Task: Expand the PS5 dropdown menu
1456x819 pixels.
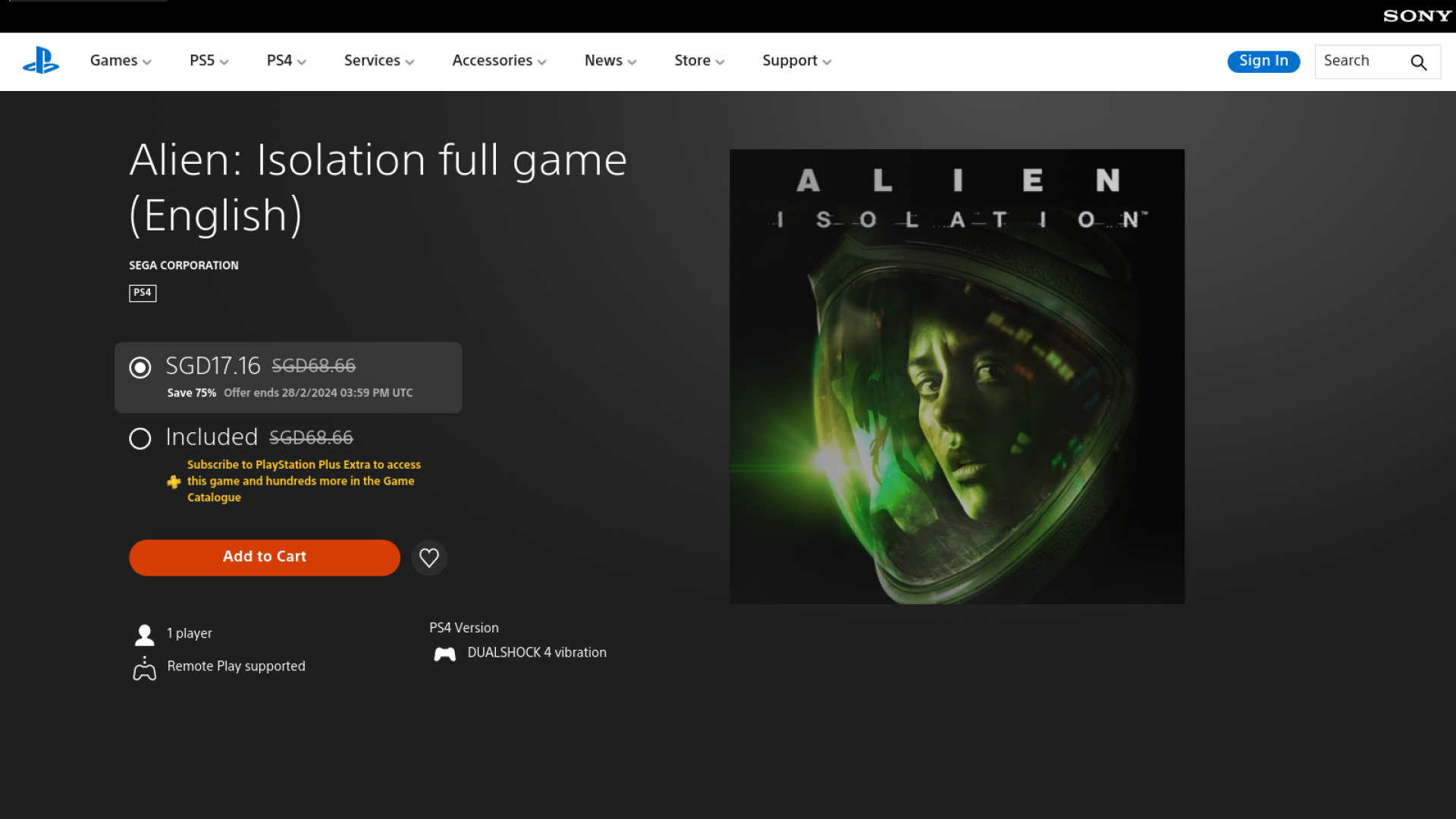Action: click(x=209, y=61)
